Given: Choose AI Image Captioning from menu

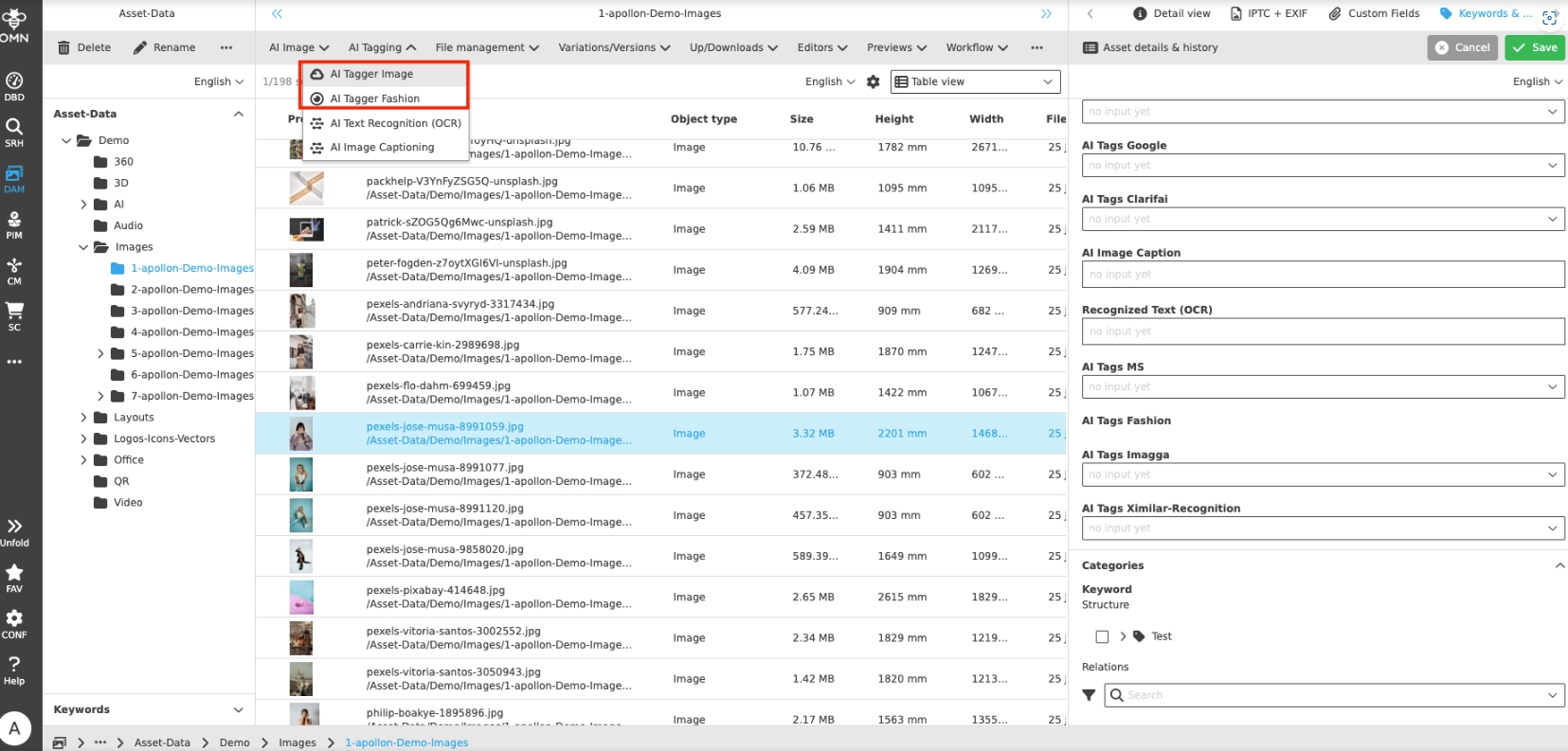Looking at the screenshot, I should [382, 148].
